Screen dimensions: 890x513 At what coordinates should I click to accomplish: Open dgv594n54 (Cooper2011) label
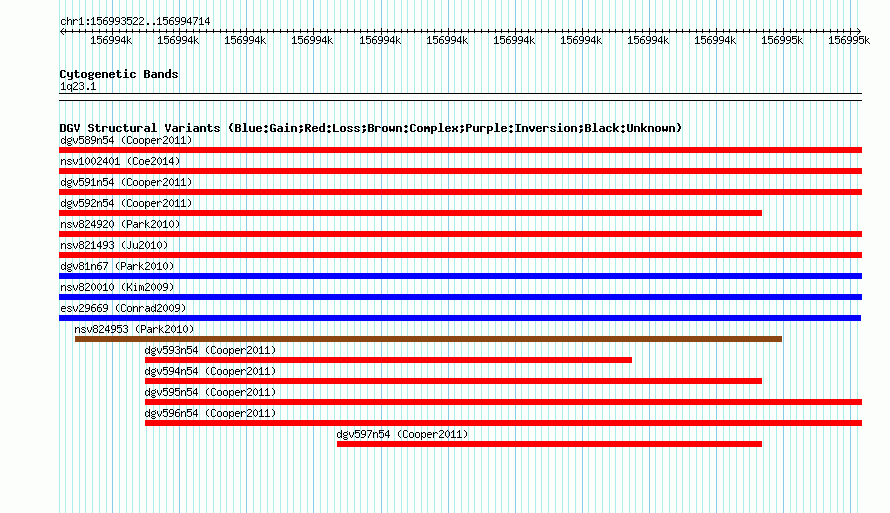[x=210, y=371]
